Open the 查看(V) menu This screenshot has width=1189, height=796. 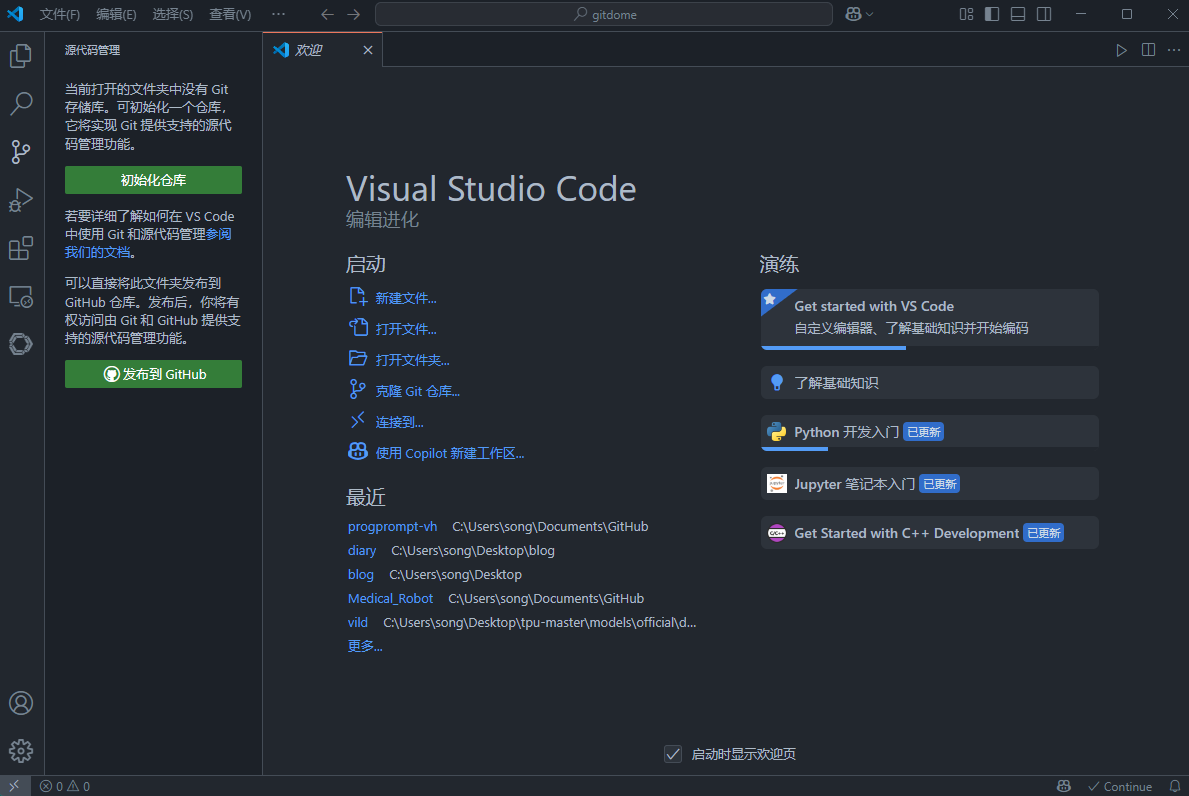point(231,15)
